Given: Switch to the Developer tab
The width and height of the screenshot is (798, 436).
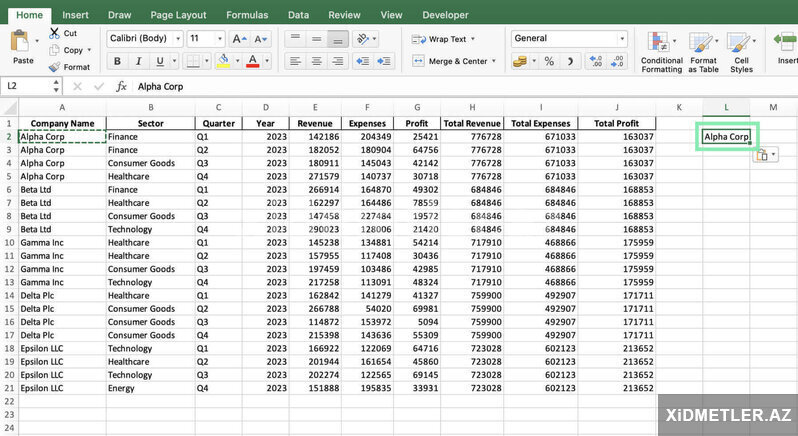Looking at the screenshot, I should click(445, 15).
